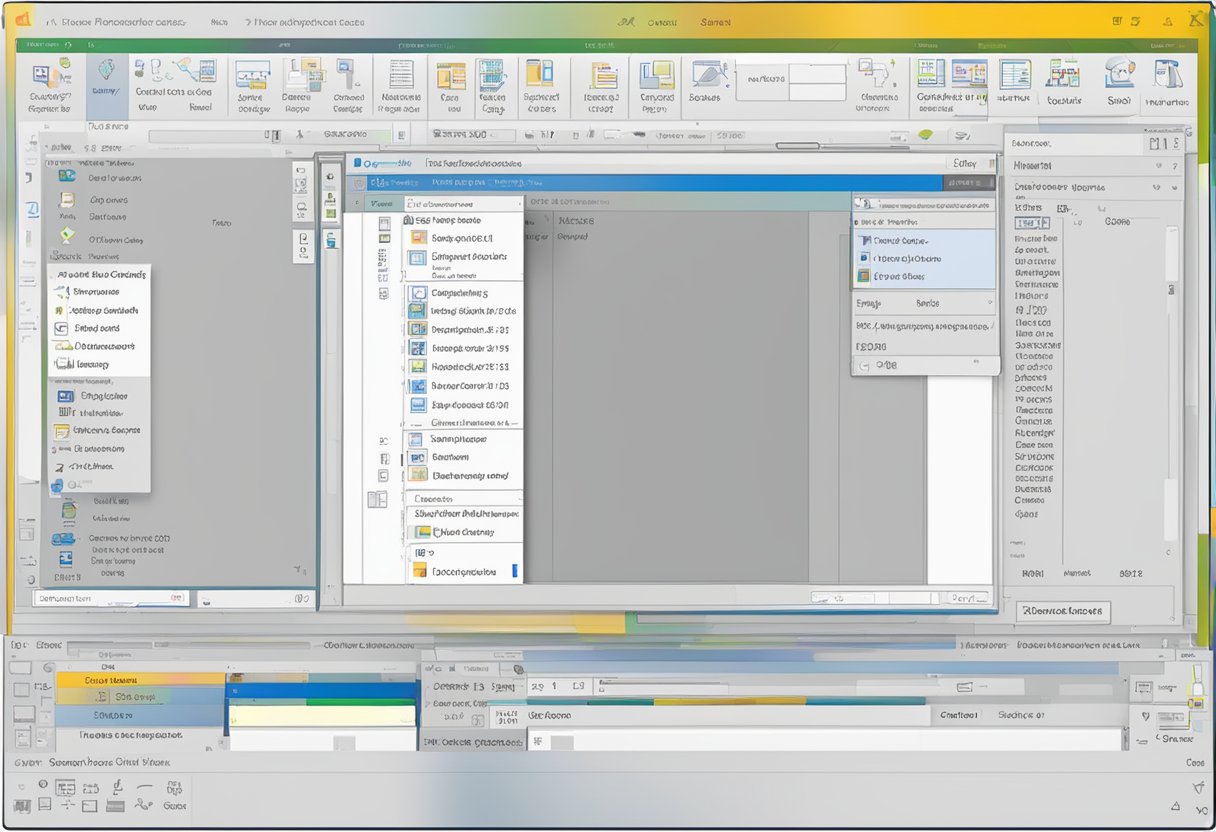Expand the dropdown at the dialog's top field
Screen dimensions: 1216x832
click(520, 201)
